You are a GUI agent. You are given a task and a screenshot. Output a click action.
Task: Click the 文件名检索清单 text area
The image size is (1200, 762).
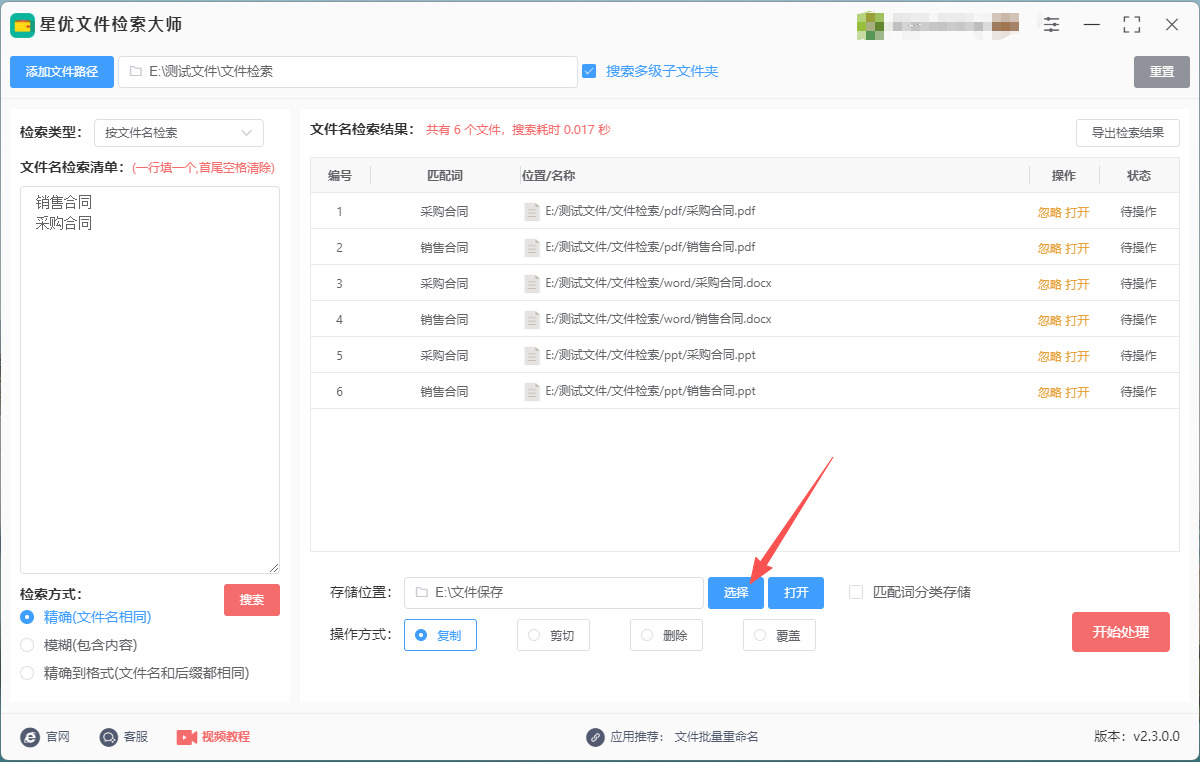point(150,380)
